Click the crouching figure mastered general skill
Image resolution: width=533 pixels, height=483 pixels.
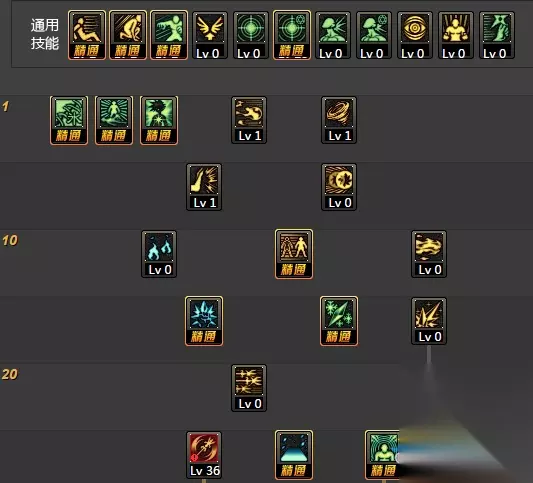coord(128,35)
